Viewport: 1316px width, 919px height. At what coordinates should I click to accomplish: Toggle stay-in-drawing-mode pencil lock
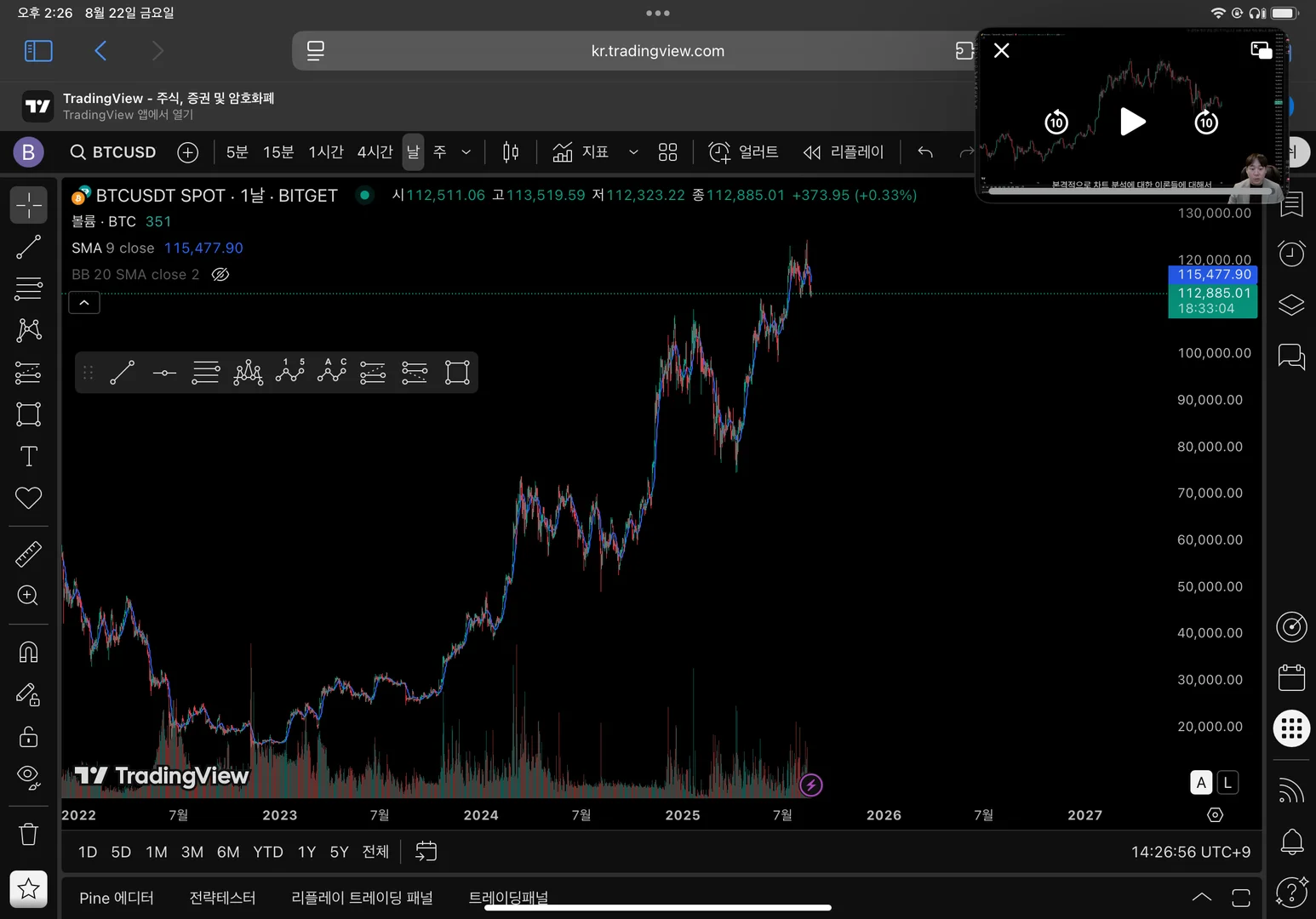pyautogui.click(x=29, y=694)
